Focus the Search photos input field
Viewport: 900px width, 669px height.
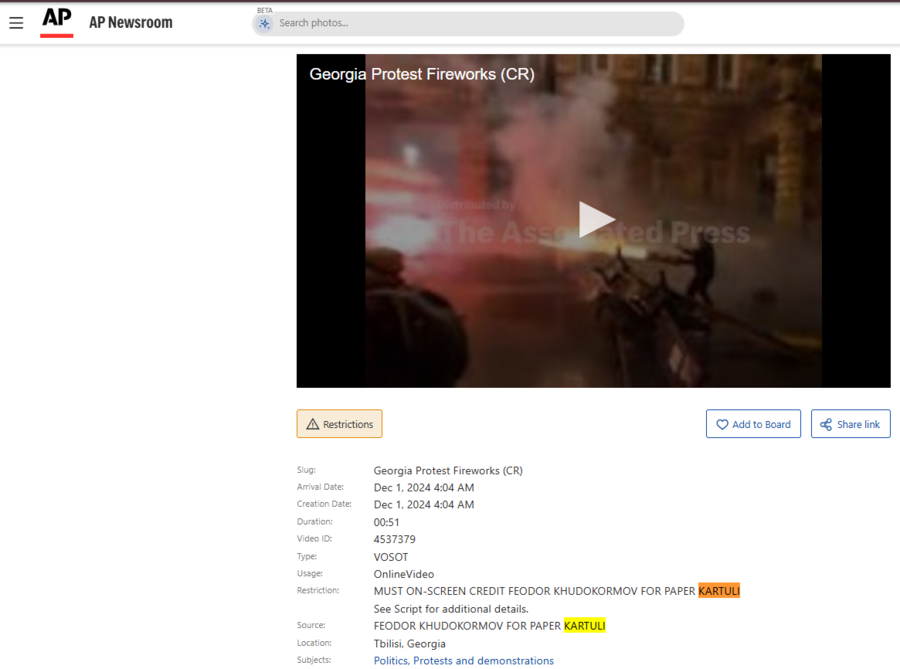click(468, 24)
